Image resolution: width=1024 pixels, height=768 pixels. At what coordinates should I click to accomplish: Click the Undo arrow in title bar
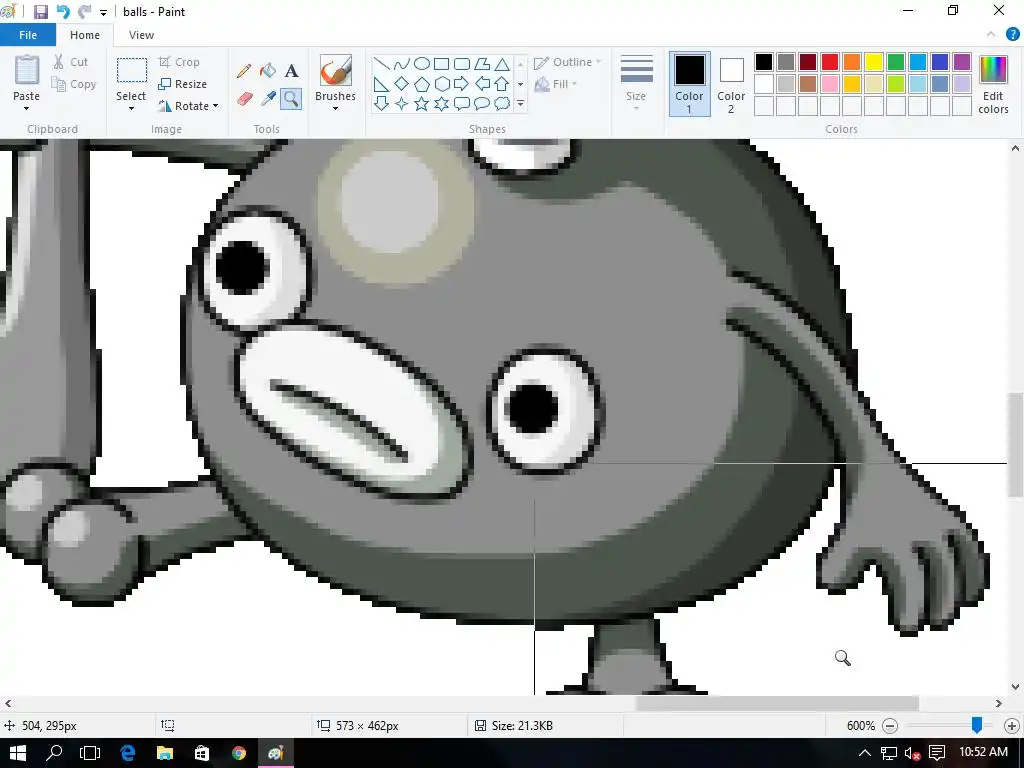[63, 12]
